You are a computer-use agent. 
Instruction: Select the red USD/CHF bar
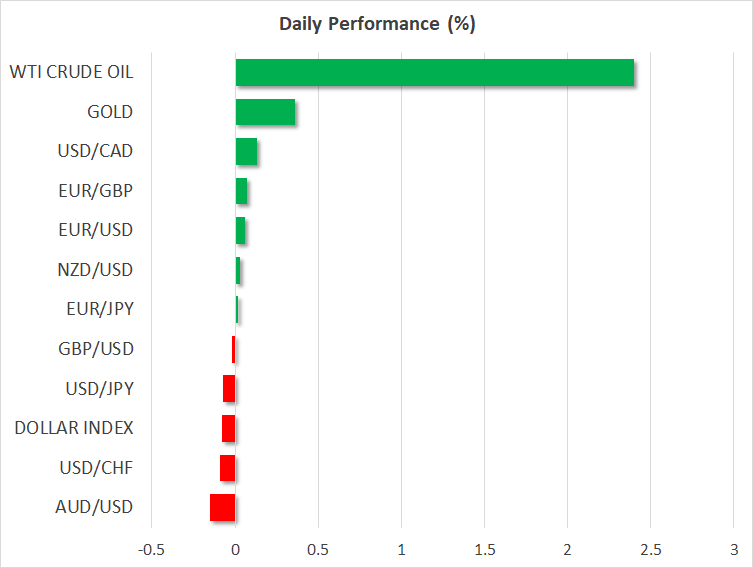tap(227, 468)
